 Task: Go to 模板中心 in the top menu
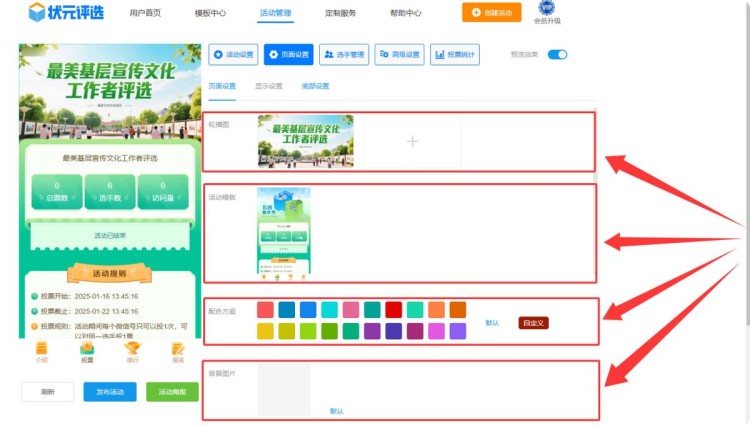coord(210,13)
